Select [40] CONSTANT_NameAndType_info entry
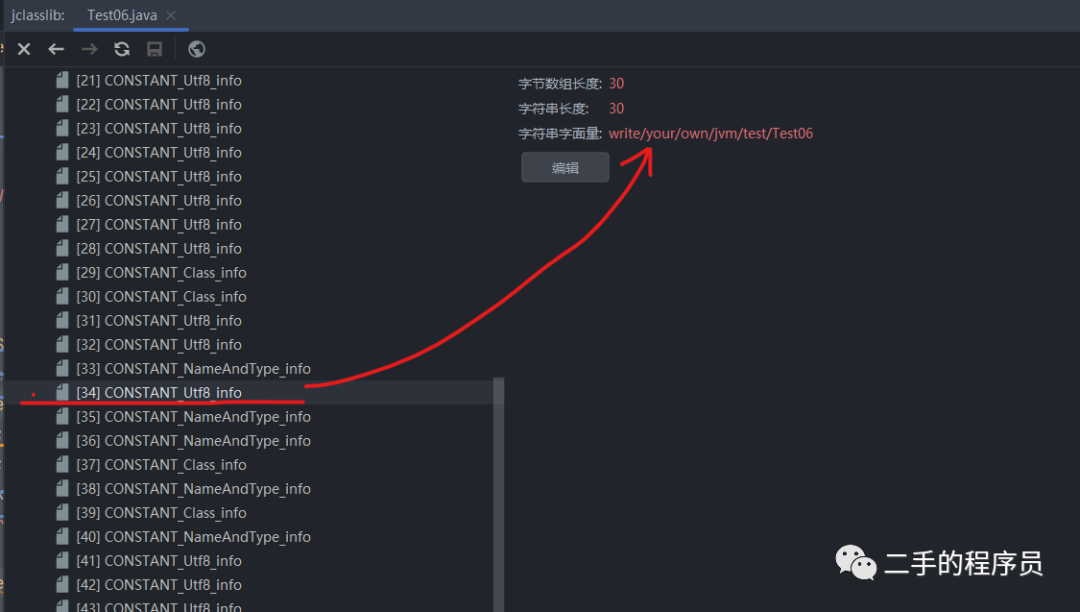1080x612 pixels. tap(194, 537)
